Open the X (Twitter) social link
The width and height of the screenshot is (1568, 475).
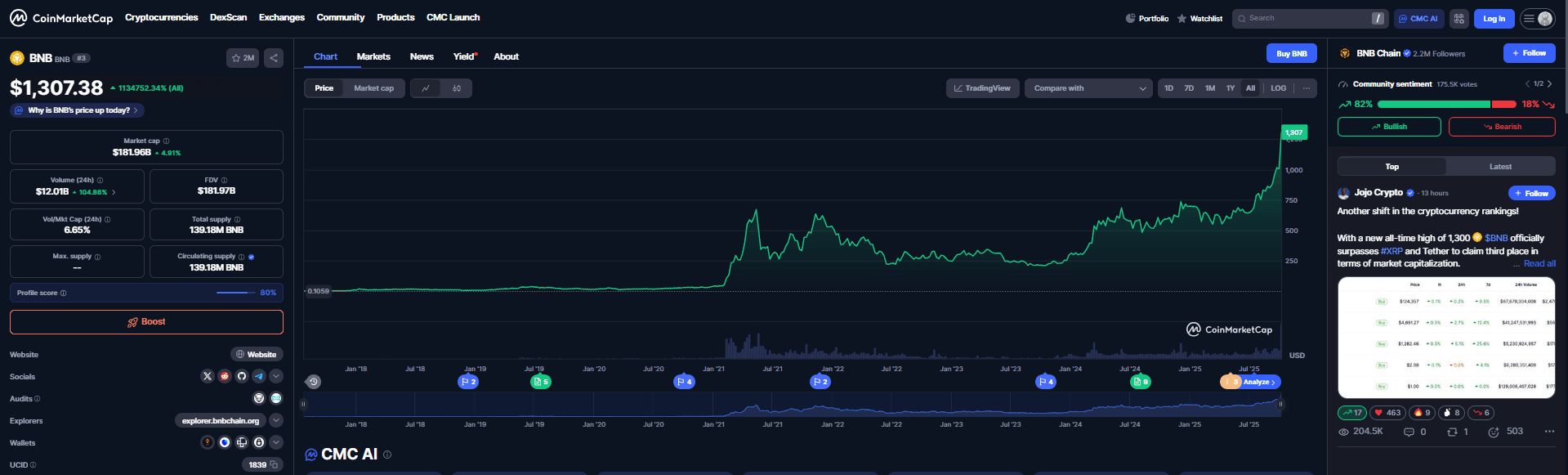click(x=208, y=376)
